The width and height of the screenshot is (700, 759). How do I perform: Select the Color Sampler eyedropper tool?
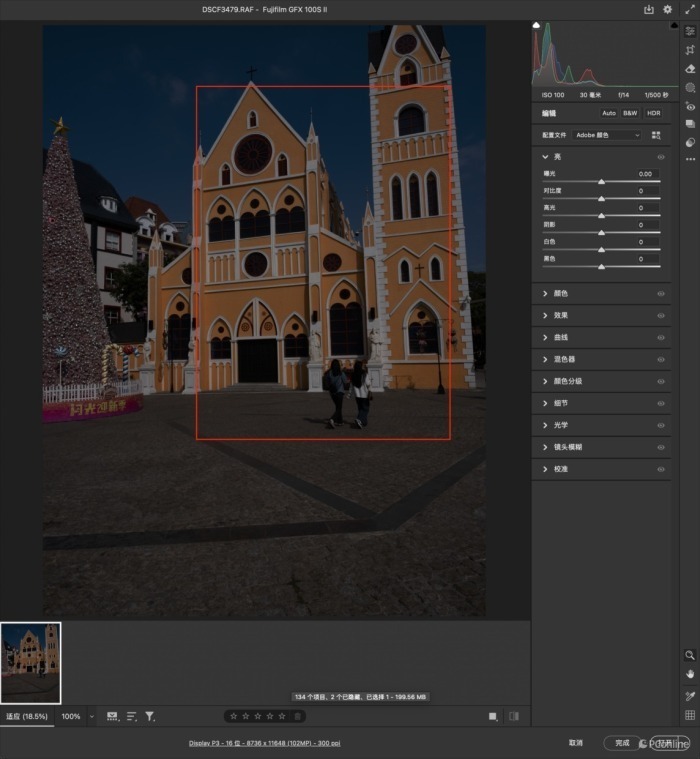click(690, 696)
